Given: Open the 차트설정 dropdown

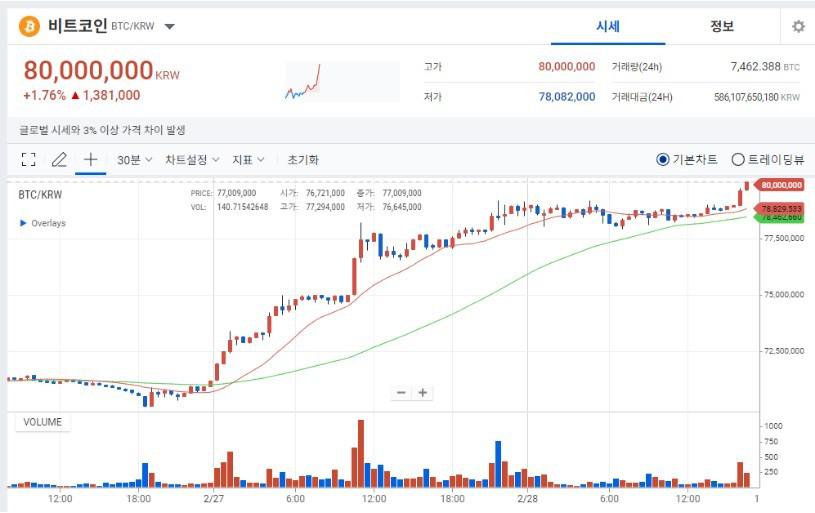Looking at the screenshot, I should click(x=191, y=160).
